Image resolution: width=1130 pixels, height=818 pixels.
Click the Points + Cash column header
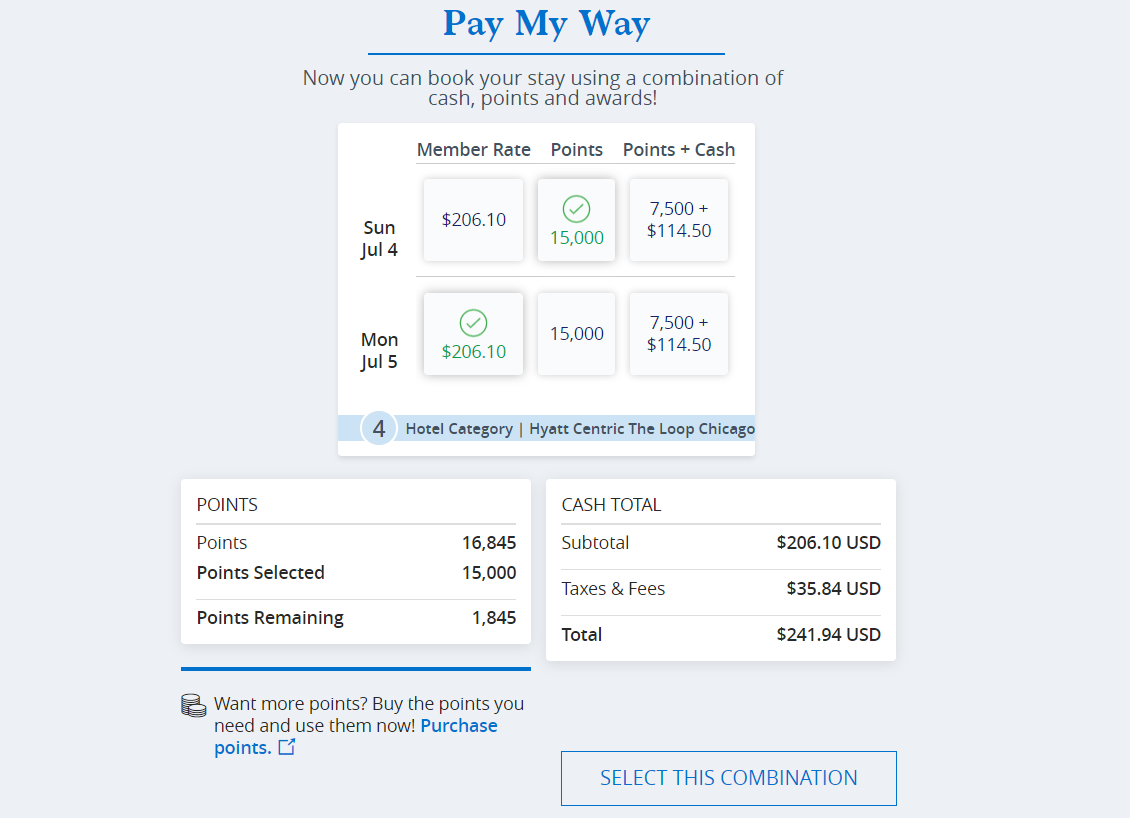678,149
